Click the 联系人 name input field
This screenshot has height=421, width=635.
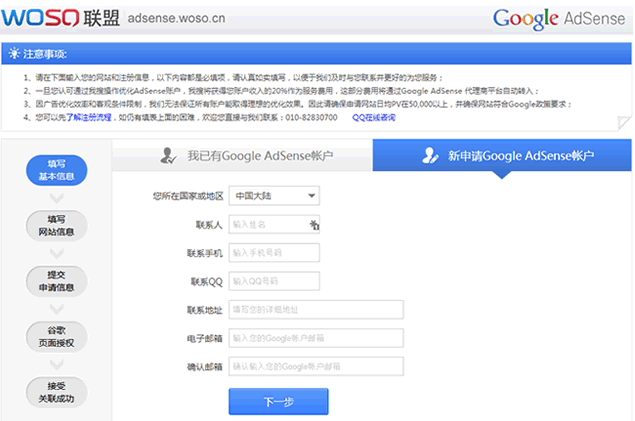point(274,224)
